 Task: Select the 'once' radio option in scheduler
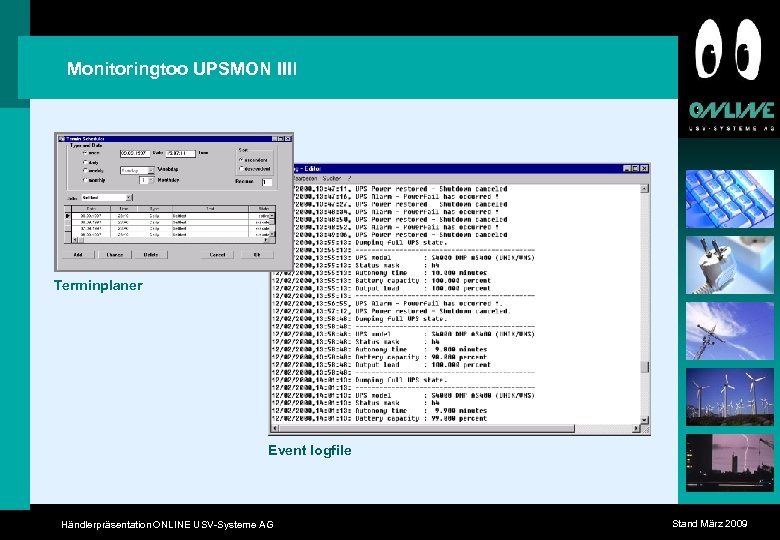85,153
